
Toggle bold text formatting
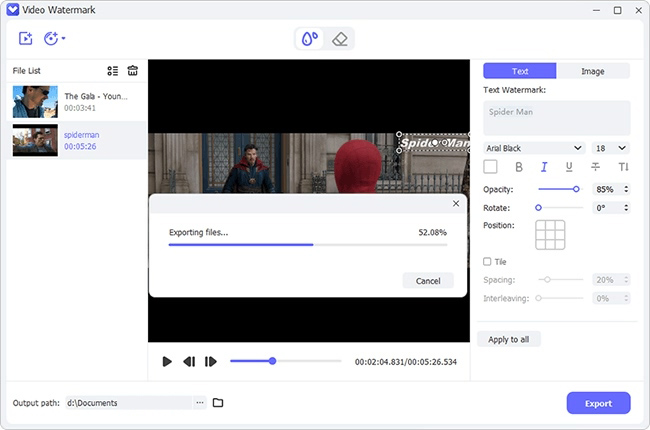519,167
